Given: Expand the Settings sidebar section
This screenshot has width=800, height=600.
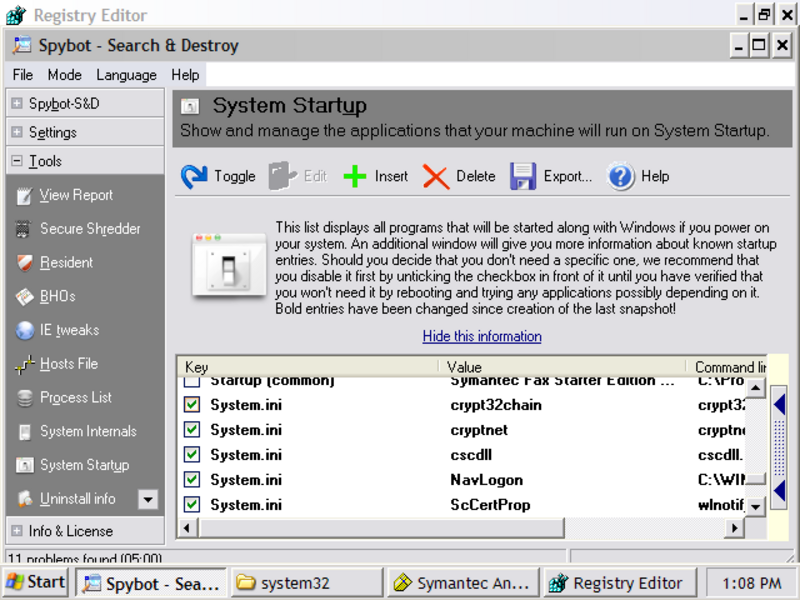Looking at the screenshot, I should point(17,132).
